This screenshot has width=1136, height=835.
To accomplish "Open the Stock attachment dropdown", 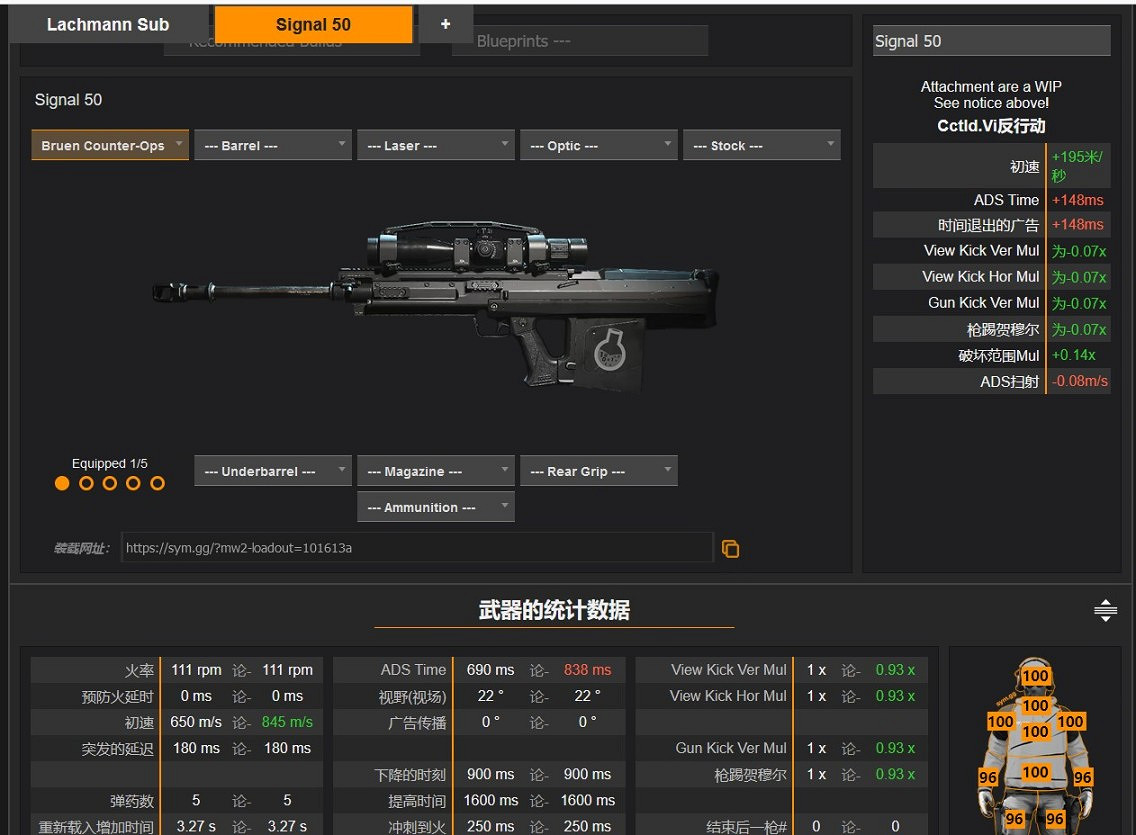I will (761, 146).
